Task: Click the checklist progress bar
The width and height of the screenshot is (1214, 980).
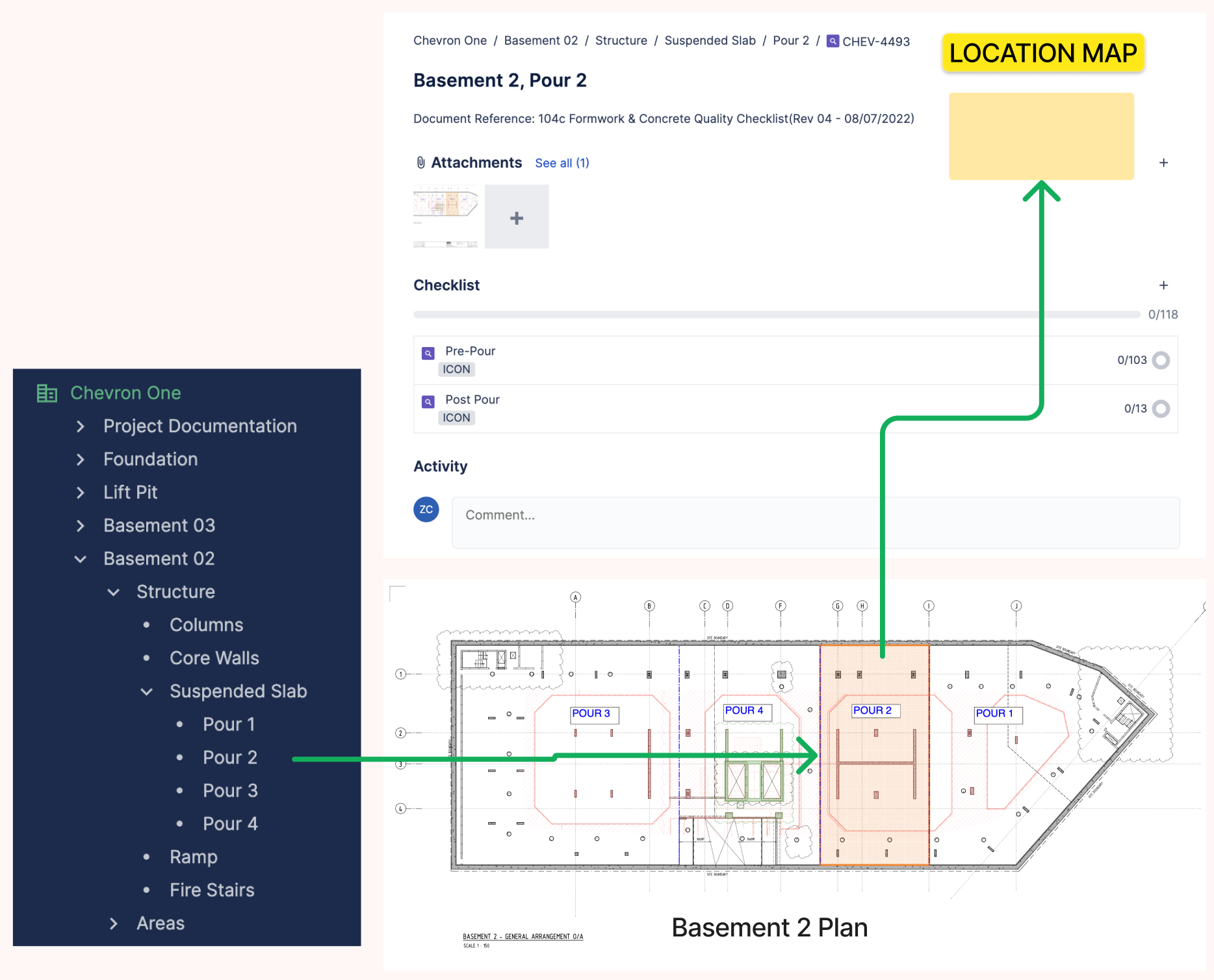Action: 777,315
